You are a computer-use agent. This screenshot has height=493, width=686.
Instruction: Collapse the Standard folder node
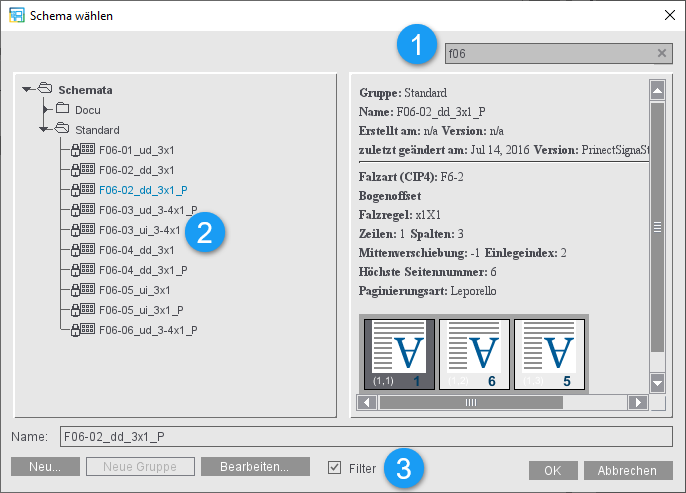click(x=43, y=129)
